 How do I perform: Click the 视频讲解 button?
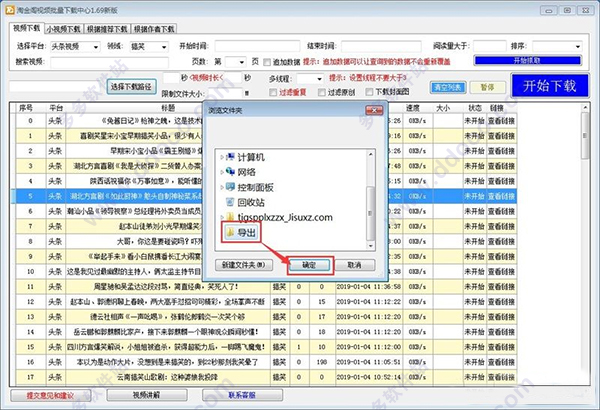tap(146, 395)
